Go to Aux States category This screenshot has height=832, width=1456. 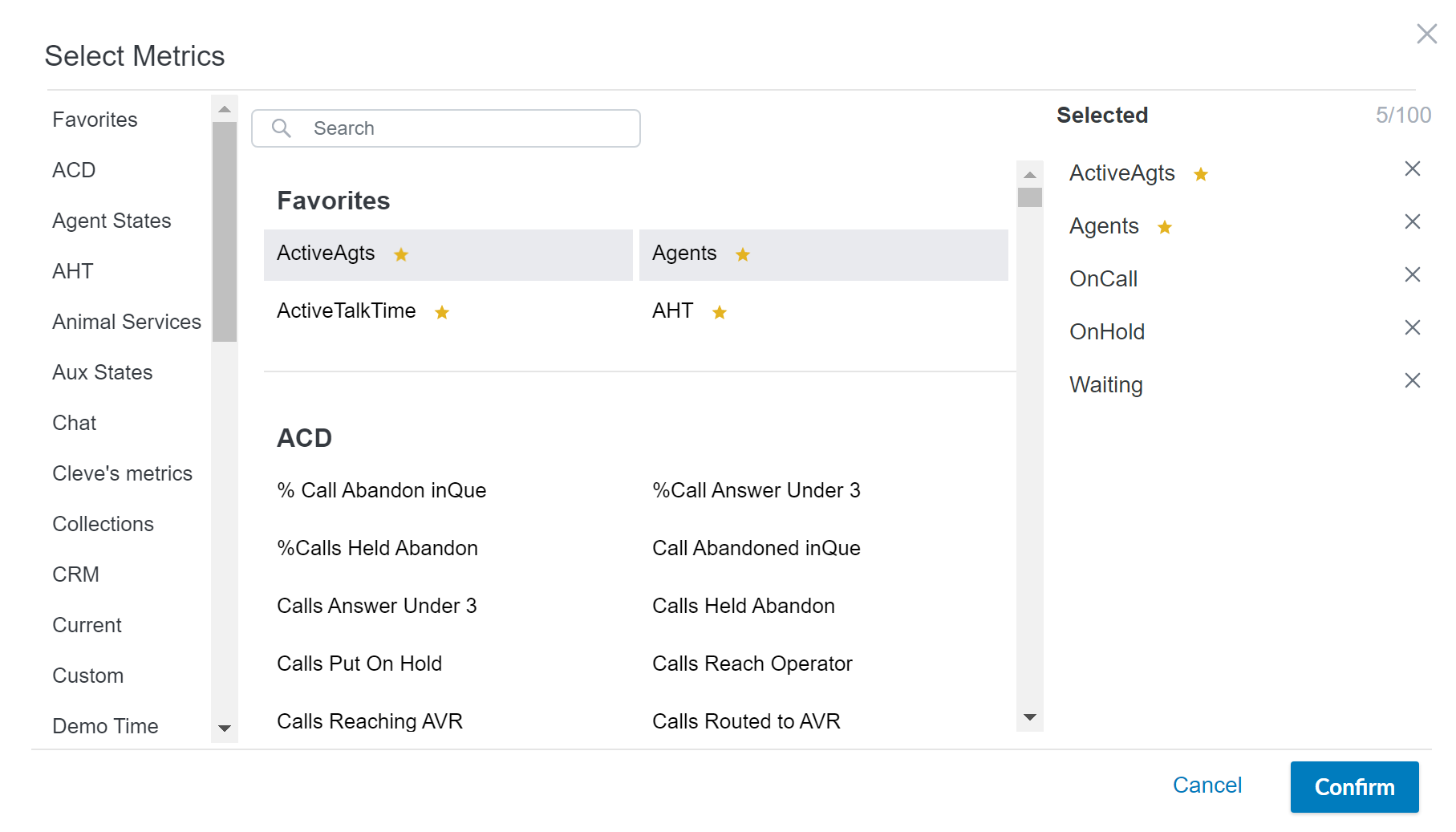point(103,372)
